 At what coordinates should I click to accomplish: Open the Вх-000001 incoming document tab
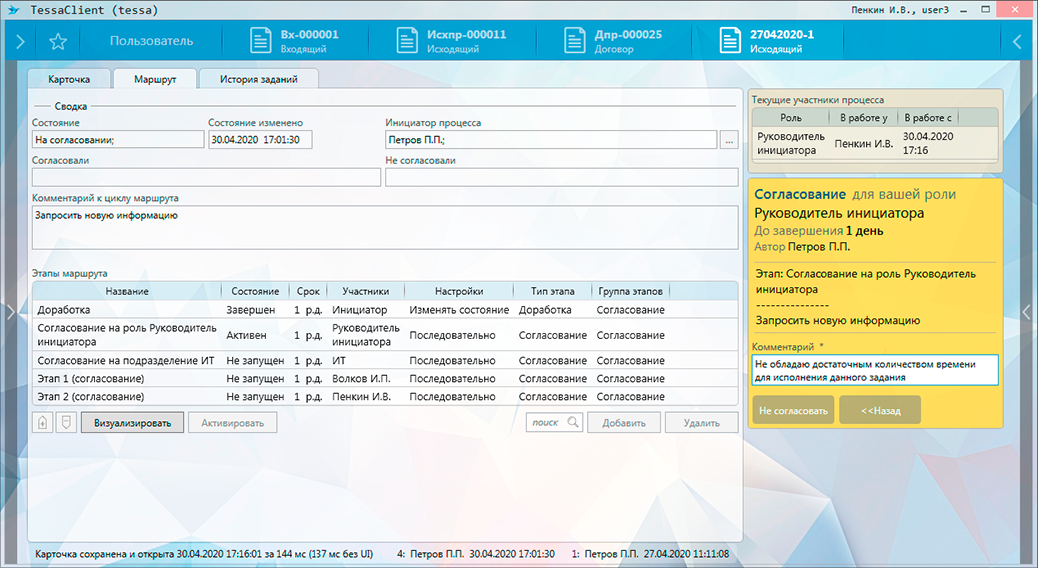[x=294, y=41]
